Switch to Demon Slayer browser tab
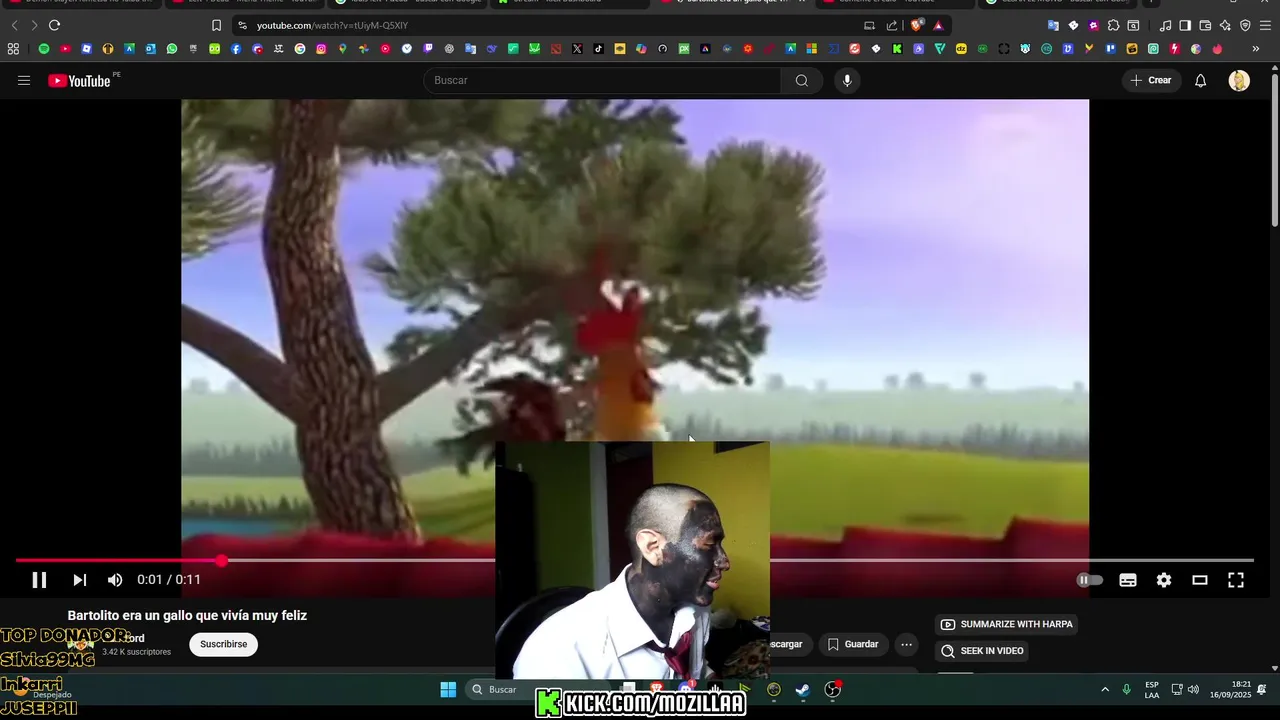The width and height of the screenshot is (1280, 720). [80, 3]
